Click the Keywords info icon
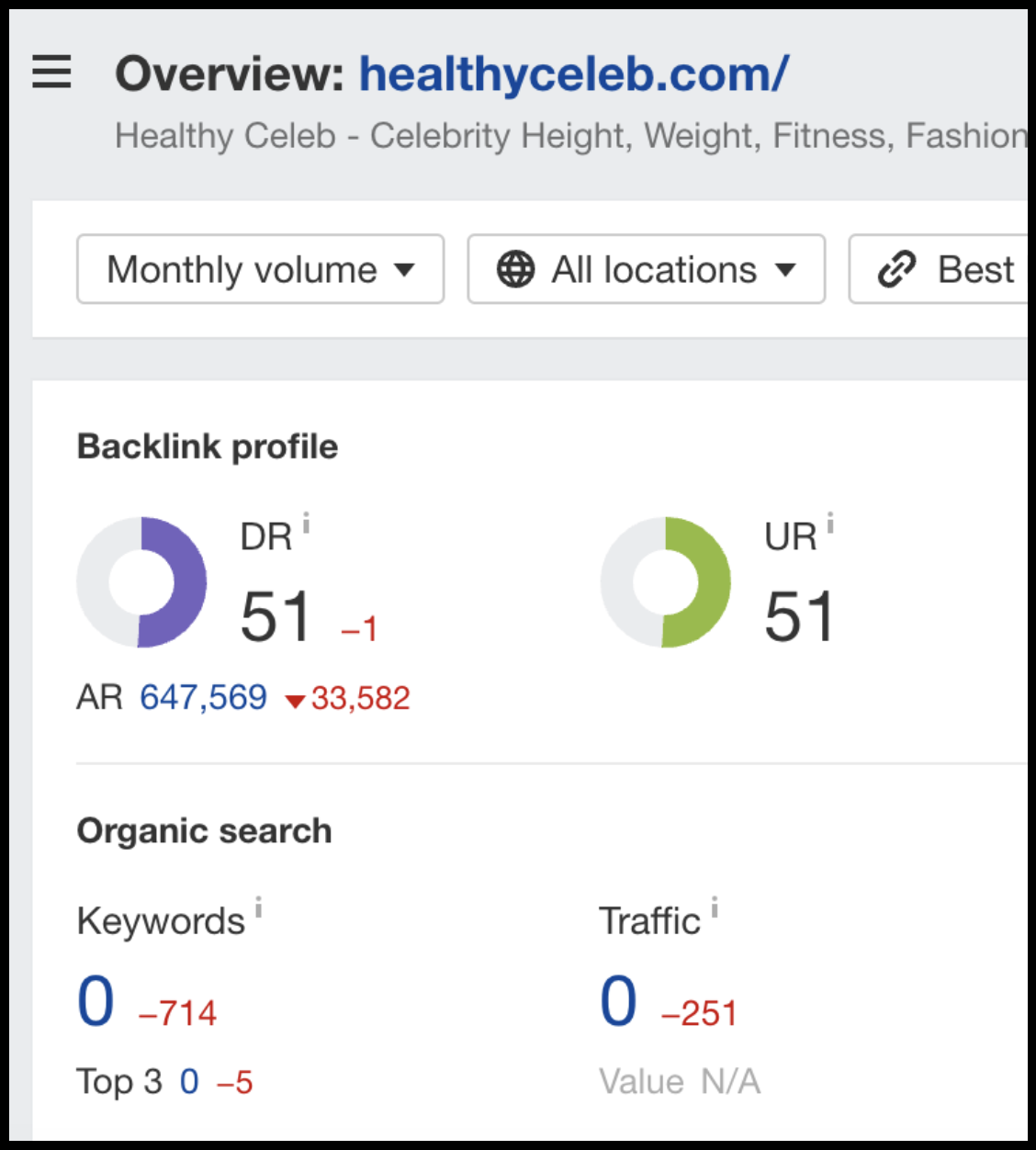 coord(260,906)
